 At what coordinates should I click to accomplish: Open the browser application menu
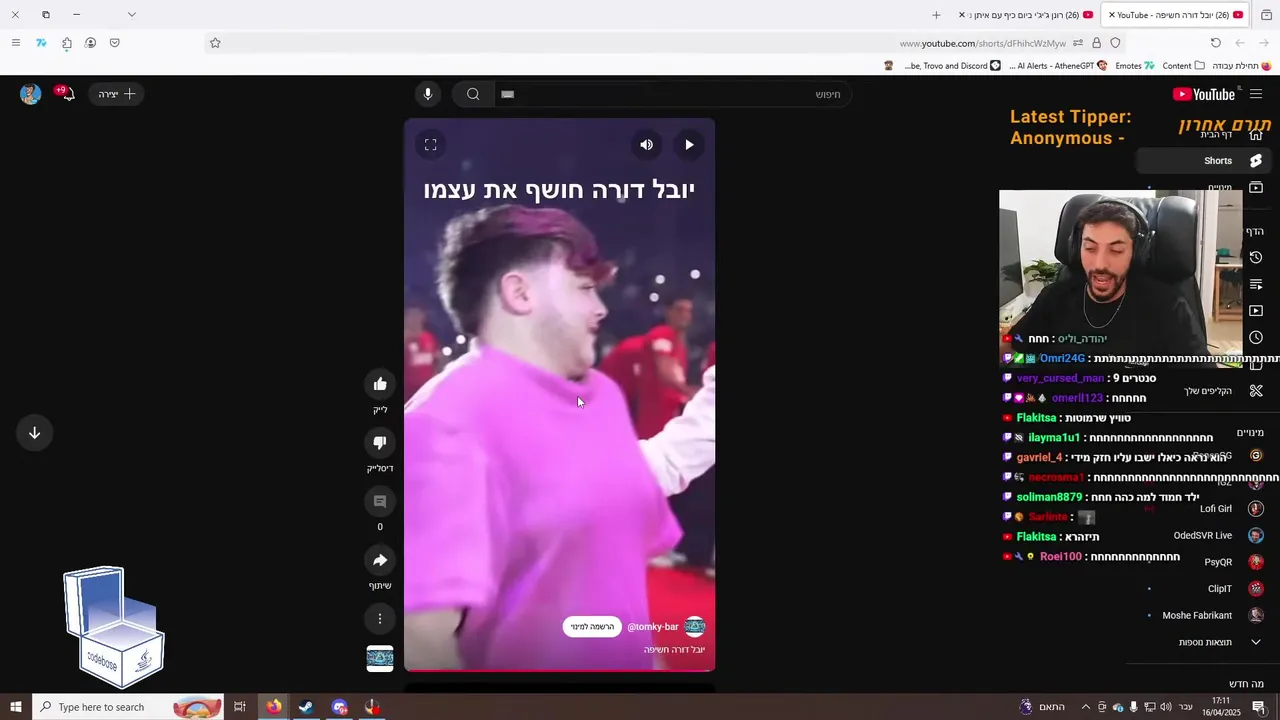pyautogui.click(x=15, y=43)
